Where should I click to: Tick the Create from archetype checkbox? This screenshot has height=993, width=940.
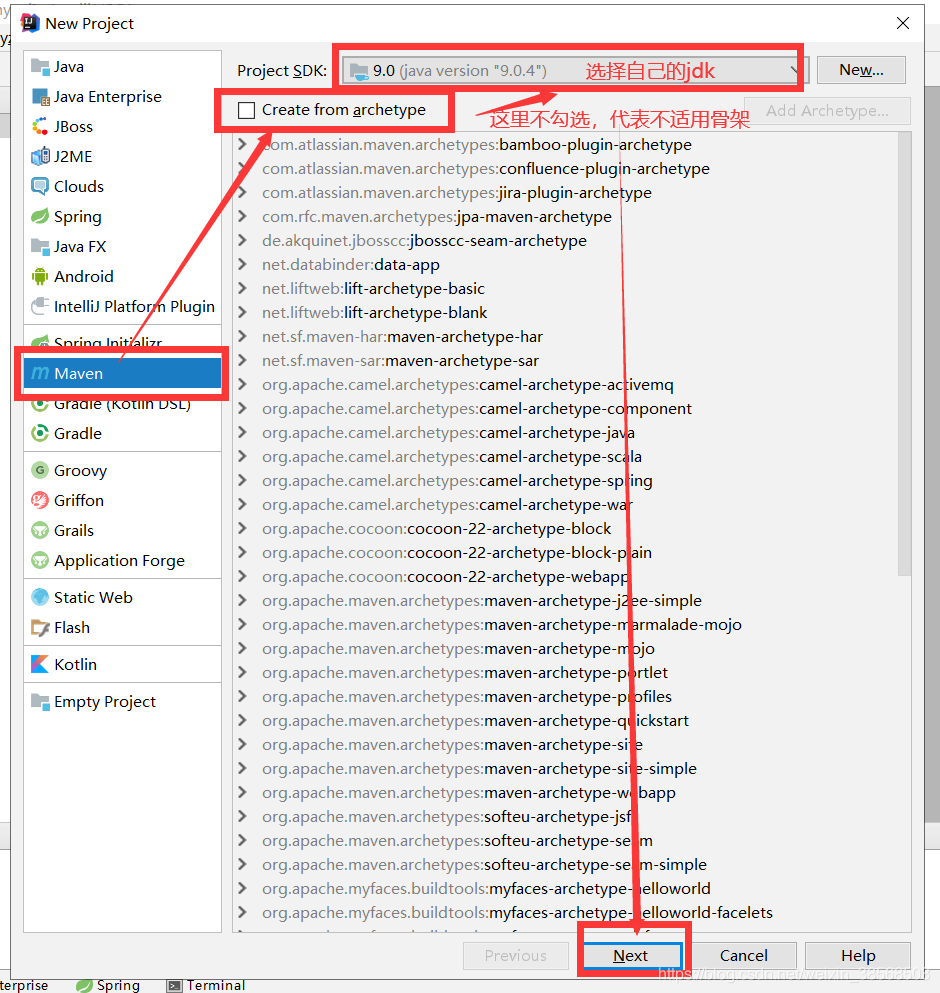[x=246, y=110]
